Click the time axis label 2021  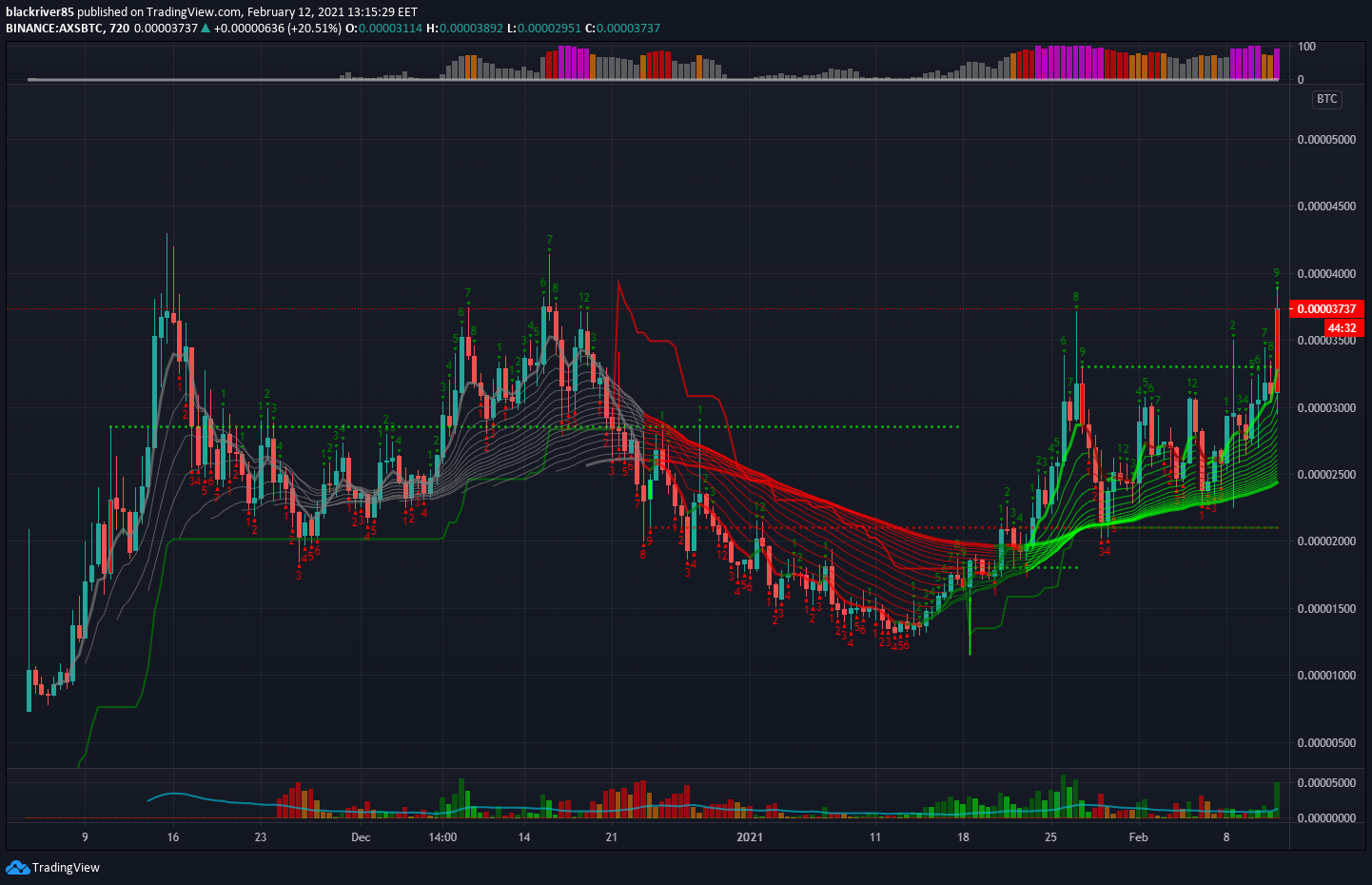click(750, 837)
